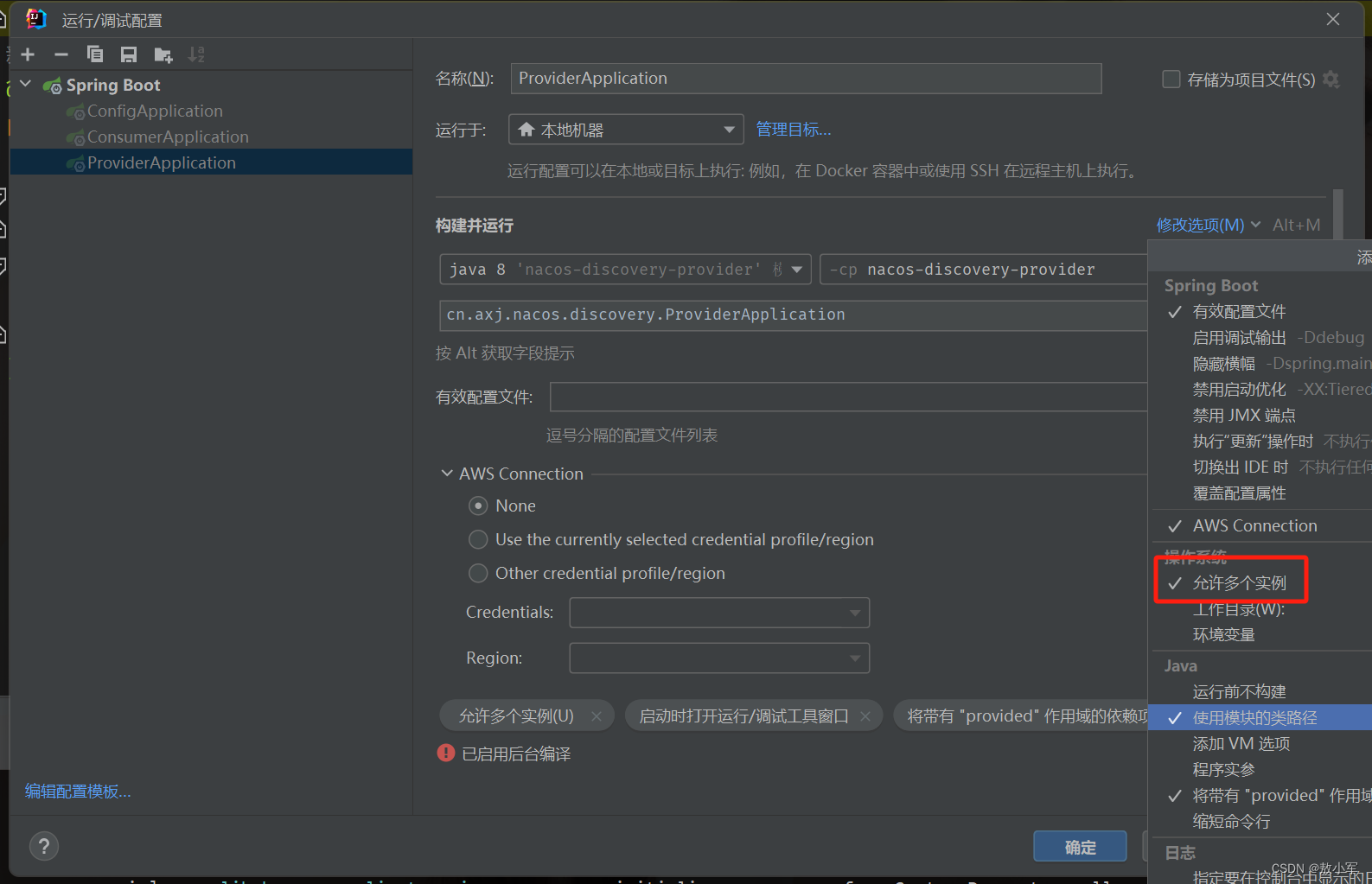Select Use the currently selected credential profile/region

(x=478, y=539)
